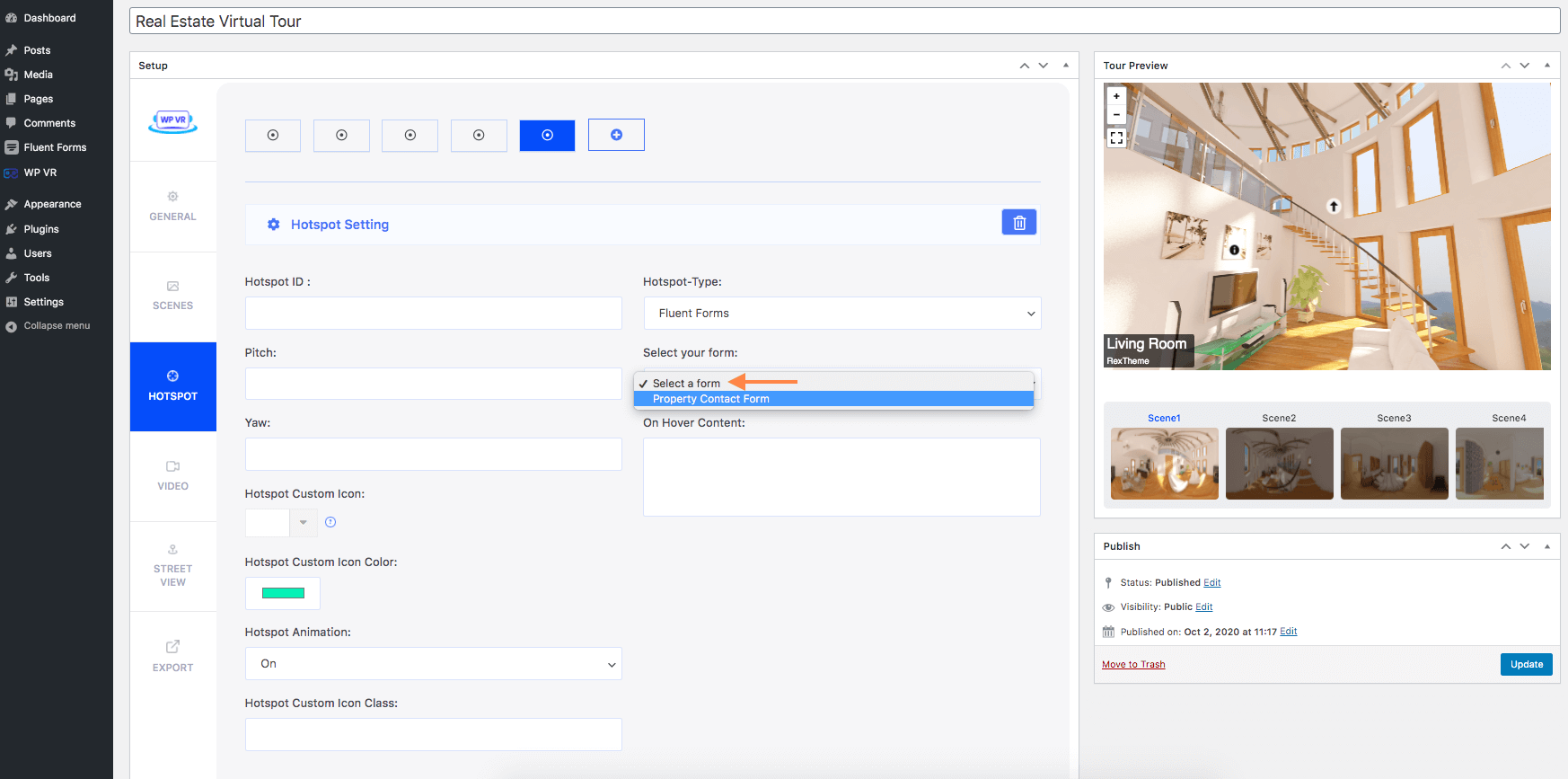
Task: Choose Property Contact Form option
Action: 711,399
